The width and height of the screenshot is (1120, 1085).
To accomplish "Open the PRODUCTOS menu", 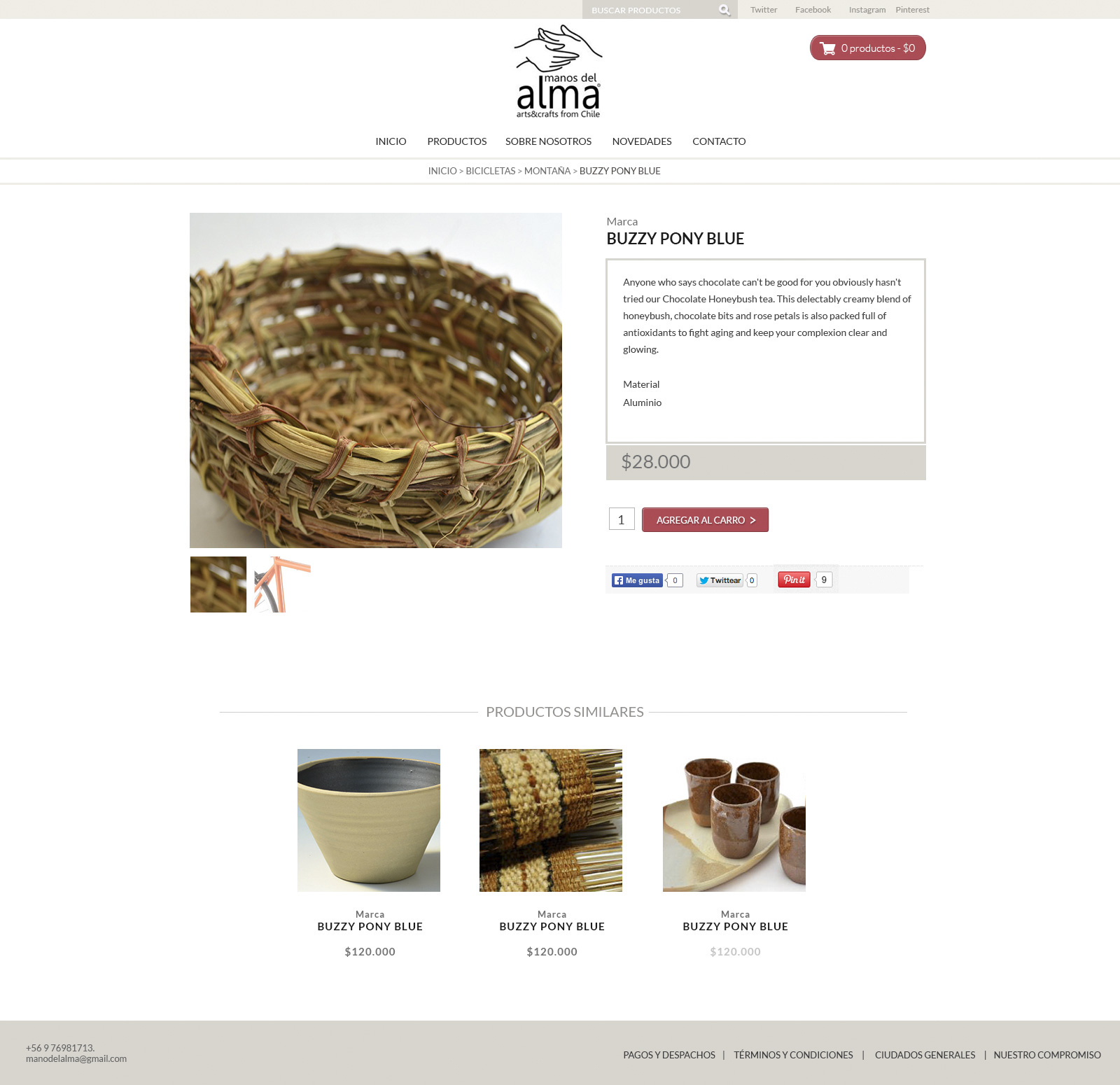I will [457, 141].
